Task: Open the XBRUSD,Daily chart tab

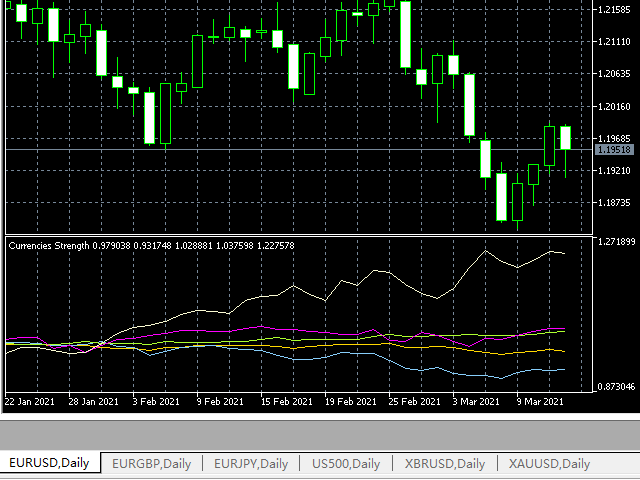Action: coord(445,463)
